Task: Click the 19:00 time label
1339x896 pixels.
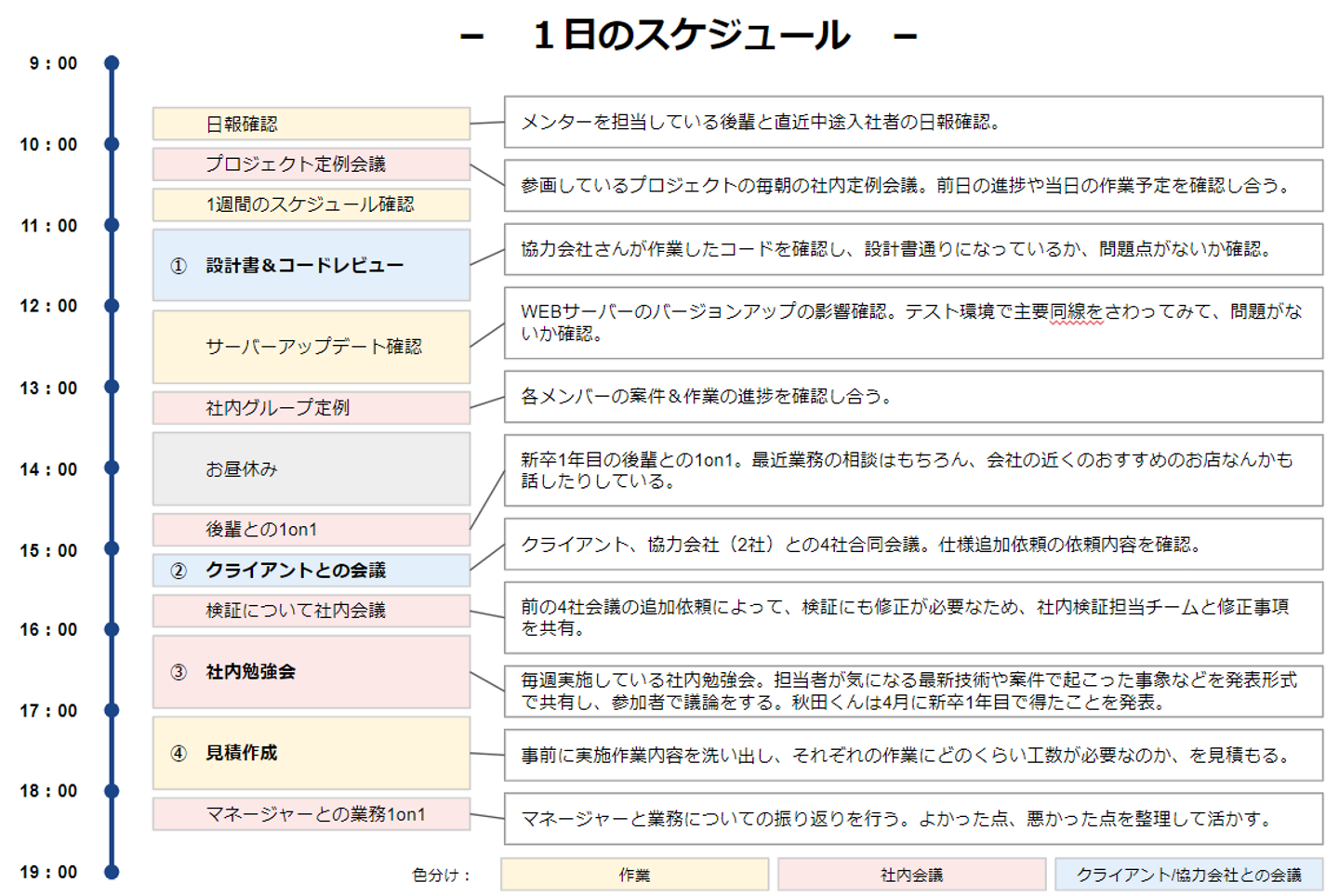Action: (x=48, y=872)
